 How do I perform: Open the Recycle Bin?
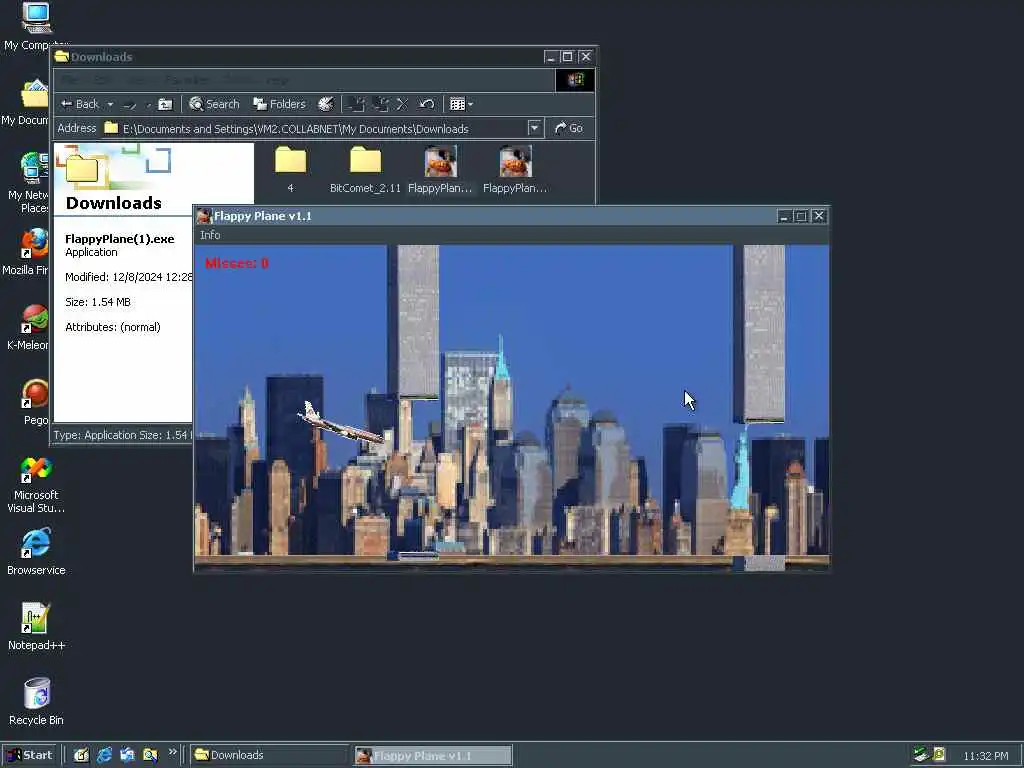36,702
